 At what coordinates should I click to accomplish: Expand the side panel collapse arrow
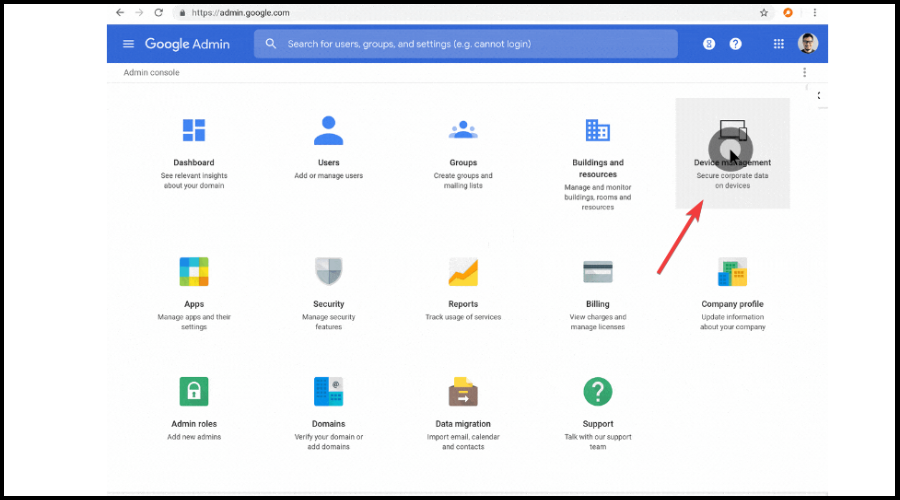(819, 96)
